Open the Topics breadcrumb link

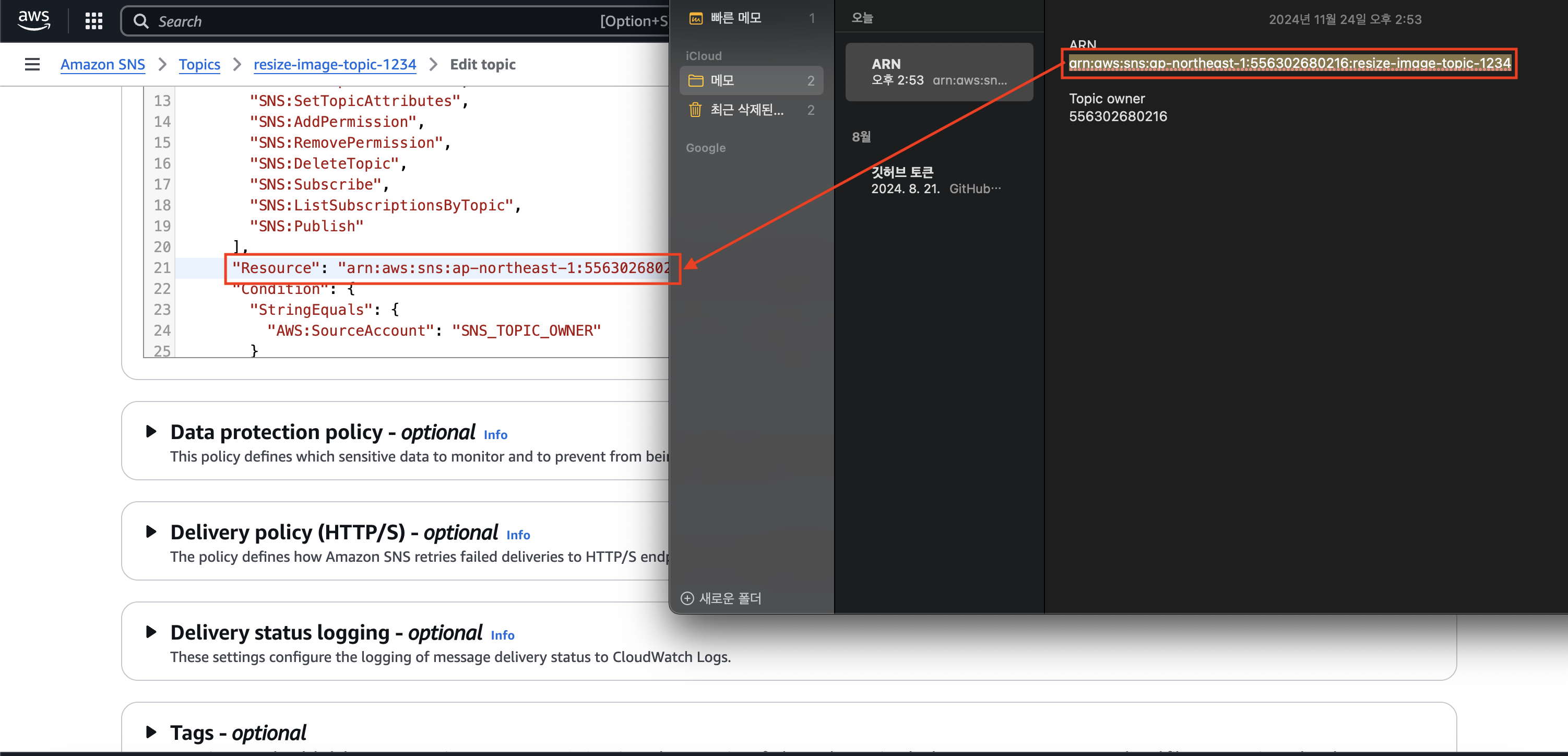click(199, 65)
